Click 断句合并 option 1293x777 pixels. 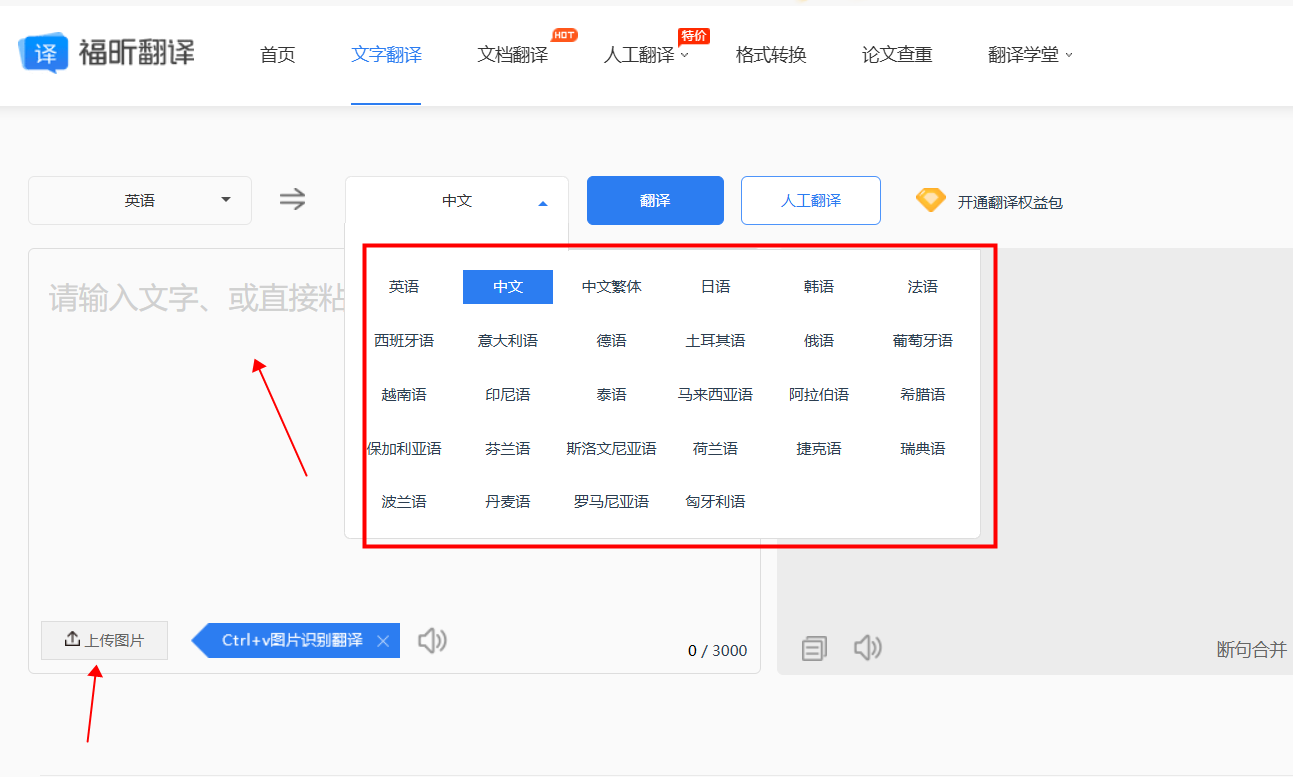1252,649
